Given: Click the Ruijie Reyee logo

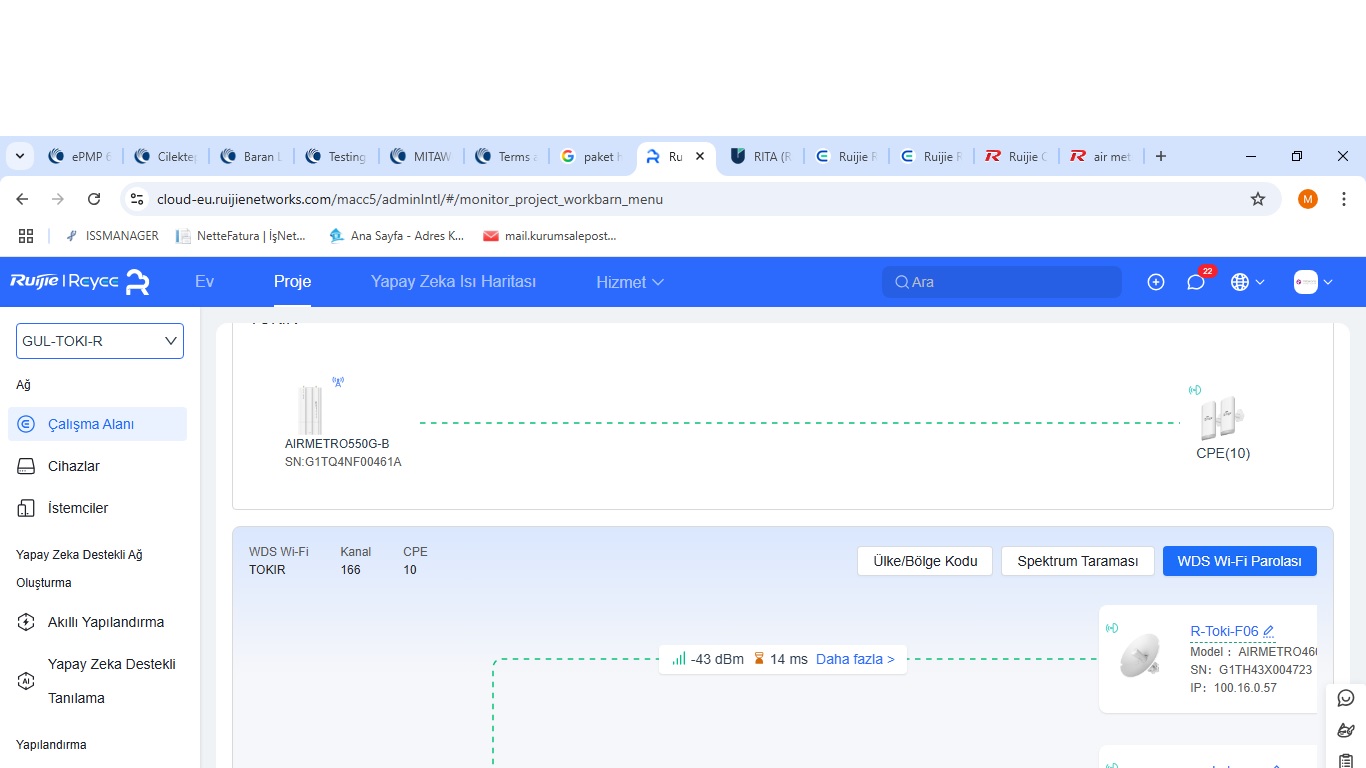Looking at the screenshot, I should tap(80, 282).
